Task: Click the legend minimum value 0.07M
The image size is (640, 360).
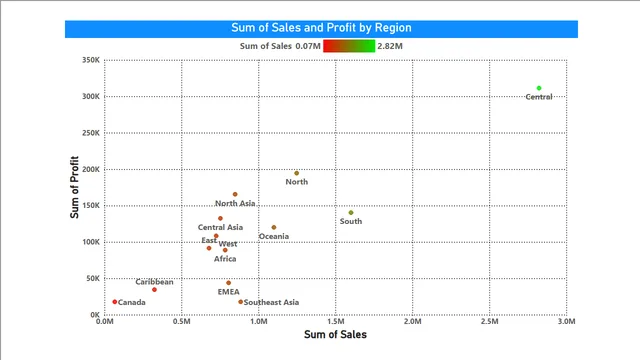Action: [308, 46]
